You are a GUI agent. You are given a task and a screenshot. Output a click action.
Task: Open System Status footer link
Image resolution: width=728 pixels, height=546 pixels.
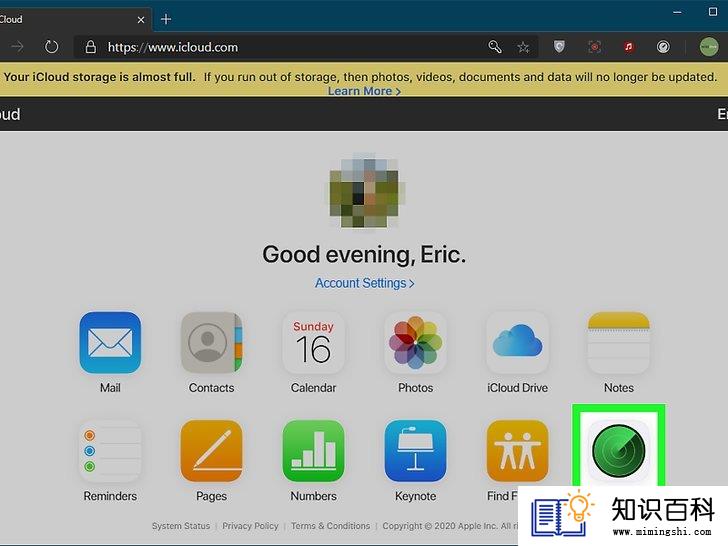coord(181,526)
